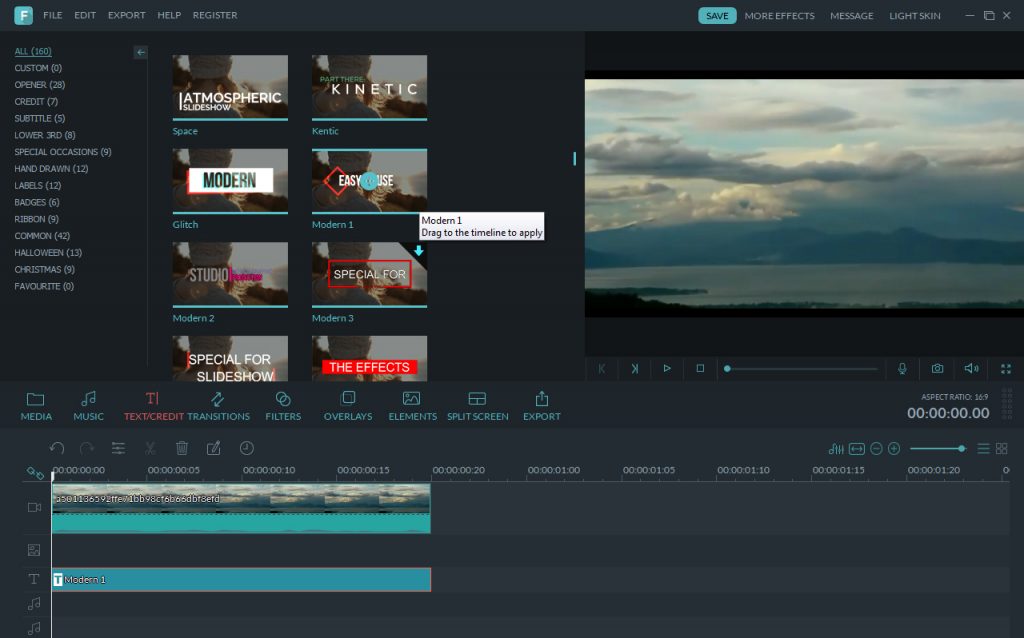Record a voiceover with the microphone icon
1024x638 pixels.
pos(902,368)
